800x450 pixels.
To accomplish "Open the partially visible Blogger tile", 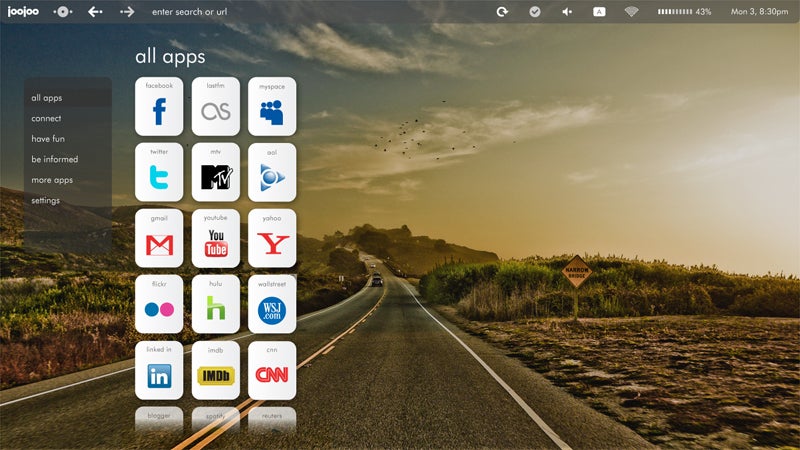I will [159, 419].
